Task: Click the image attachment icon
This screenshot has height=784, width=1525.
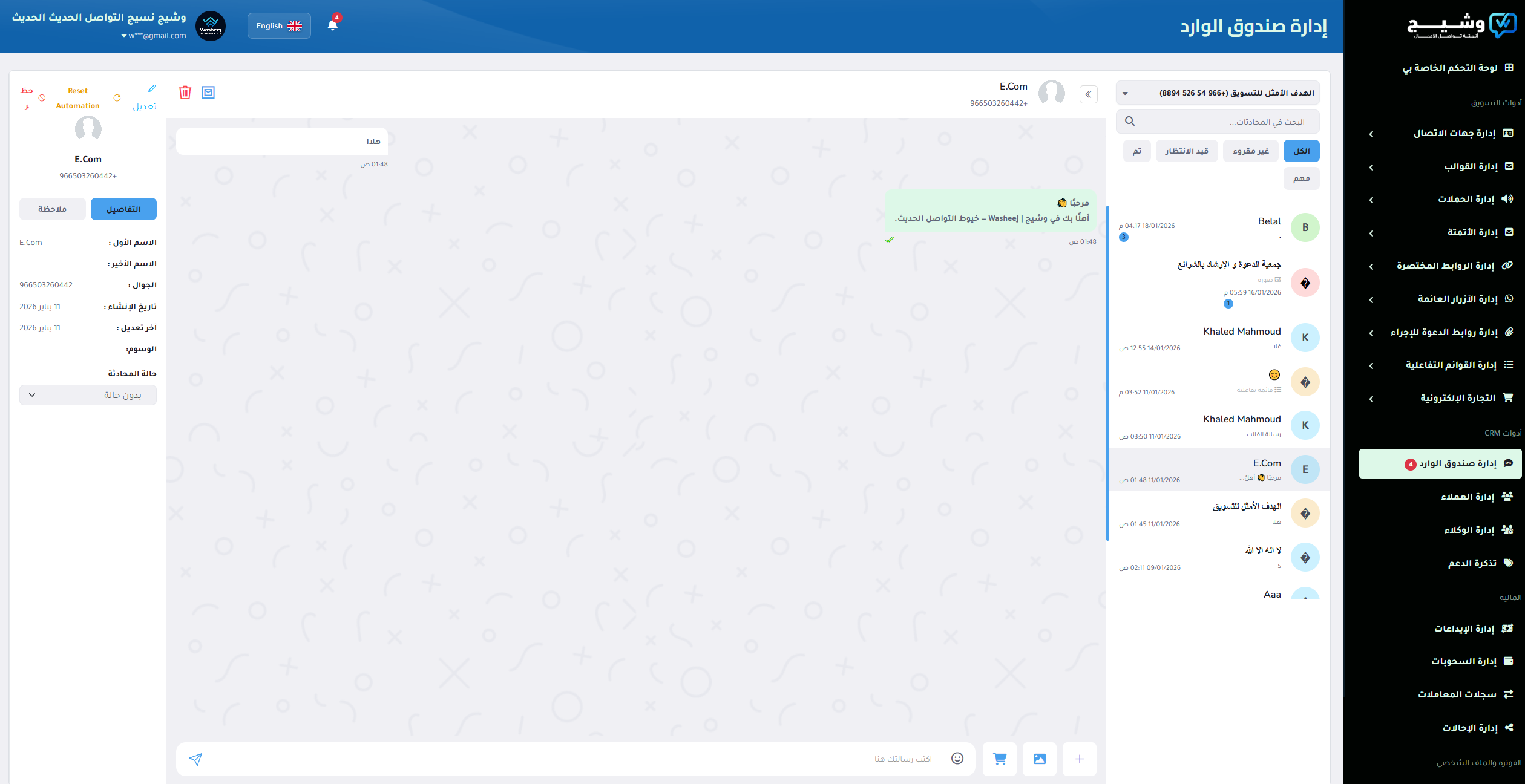Action: [1039, 759]
